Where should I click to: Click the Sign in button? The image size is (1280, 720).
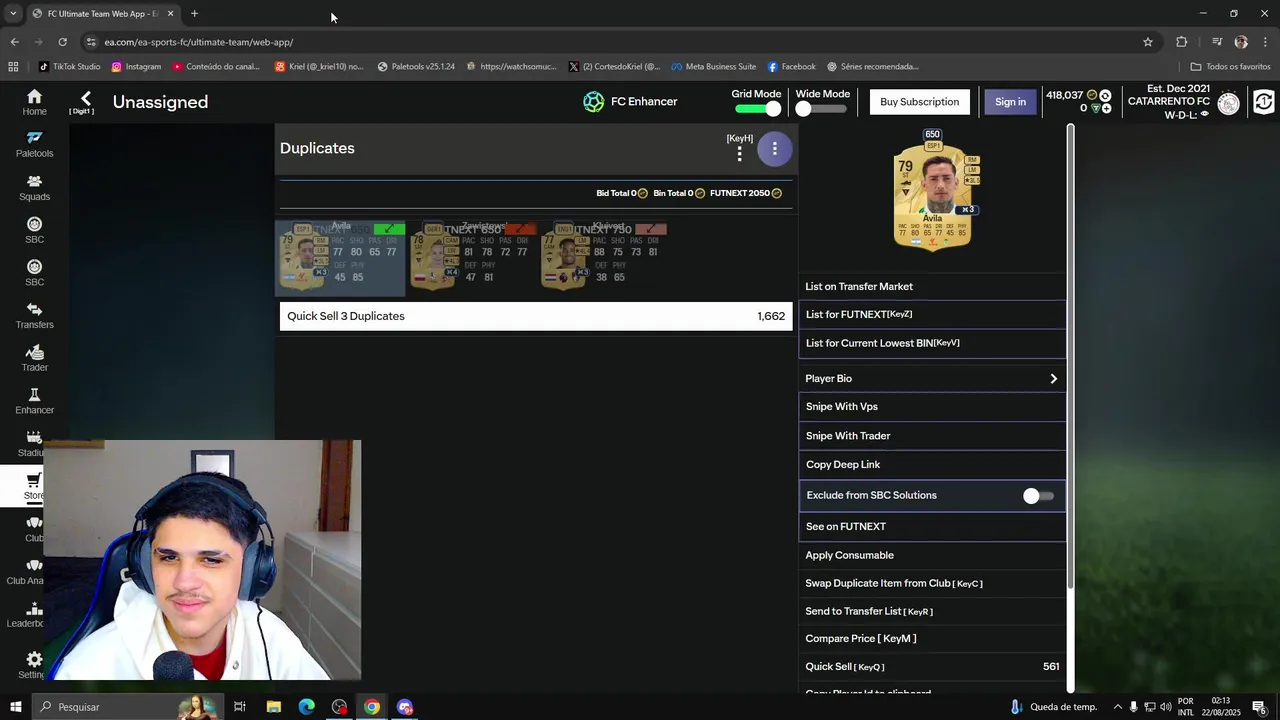coord(1010,102)
